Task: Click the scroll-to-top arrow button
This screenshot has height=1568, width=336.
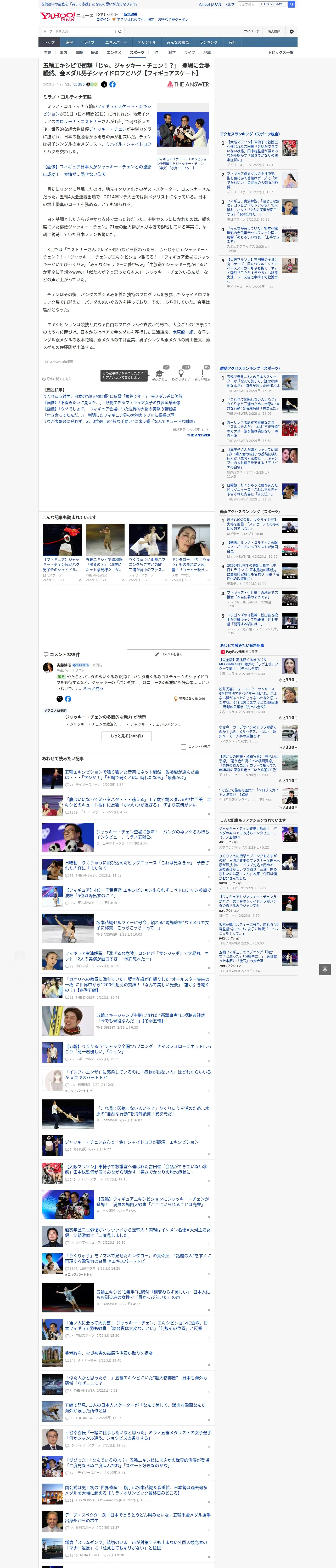Action: (x=325, y=969)
